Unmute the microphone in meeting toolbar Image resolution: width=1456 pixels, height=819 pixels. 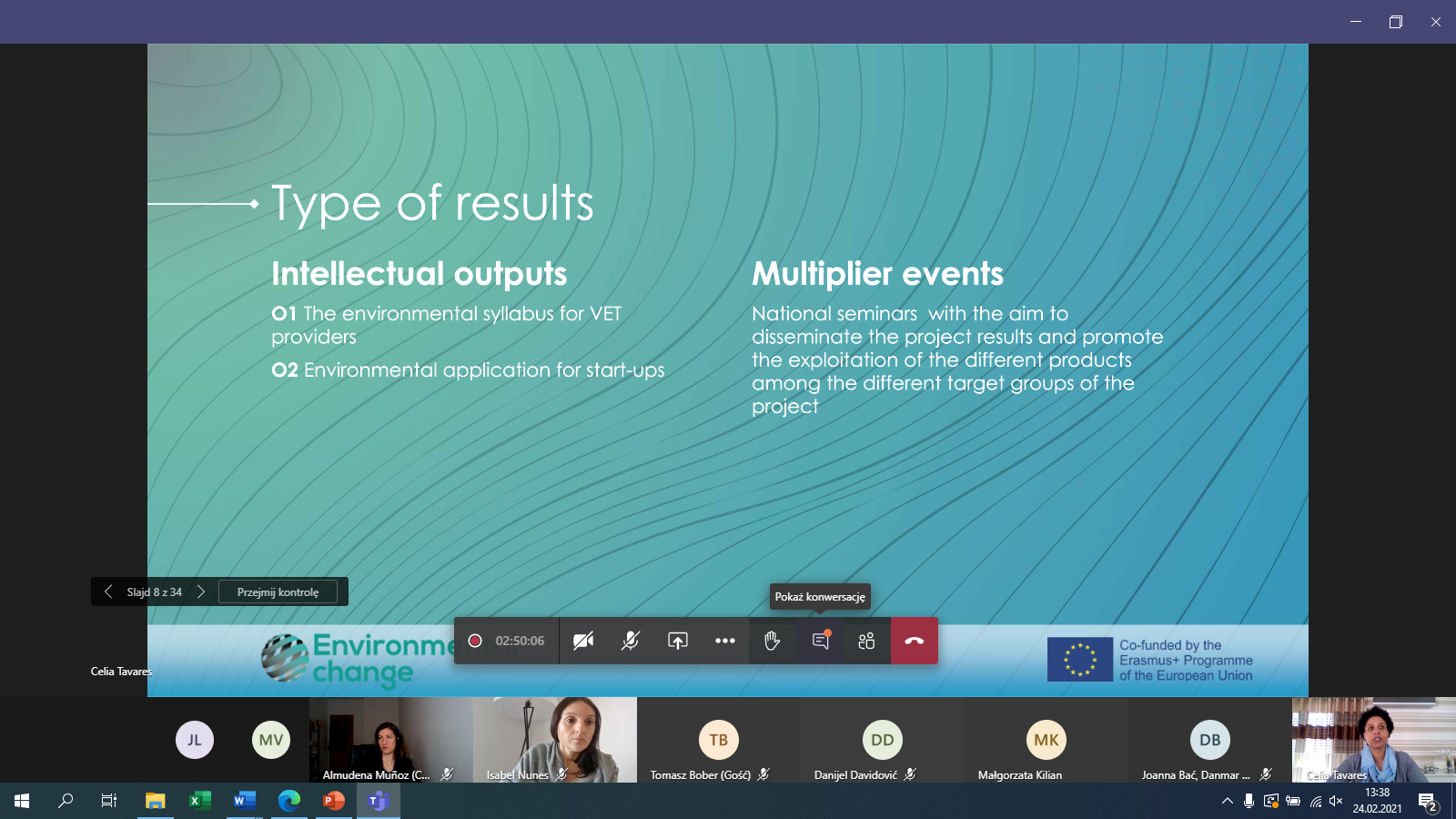point(630,641)
